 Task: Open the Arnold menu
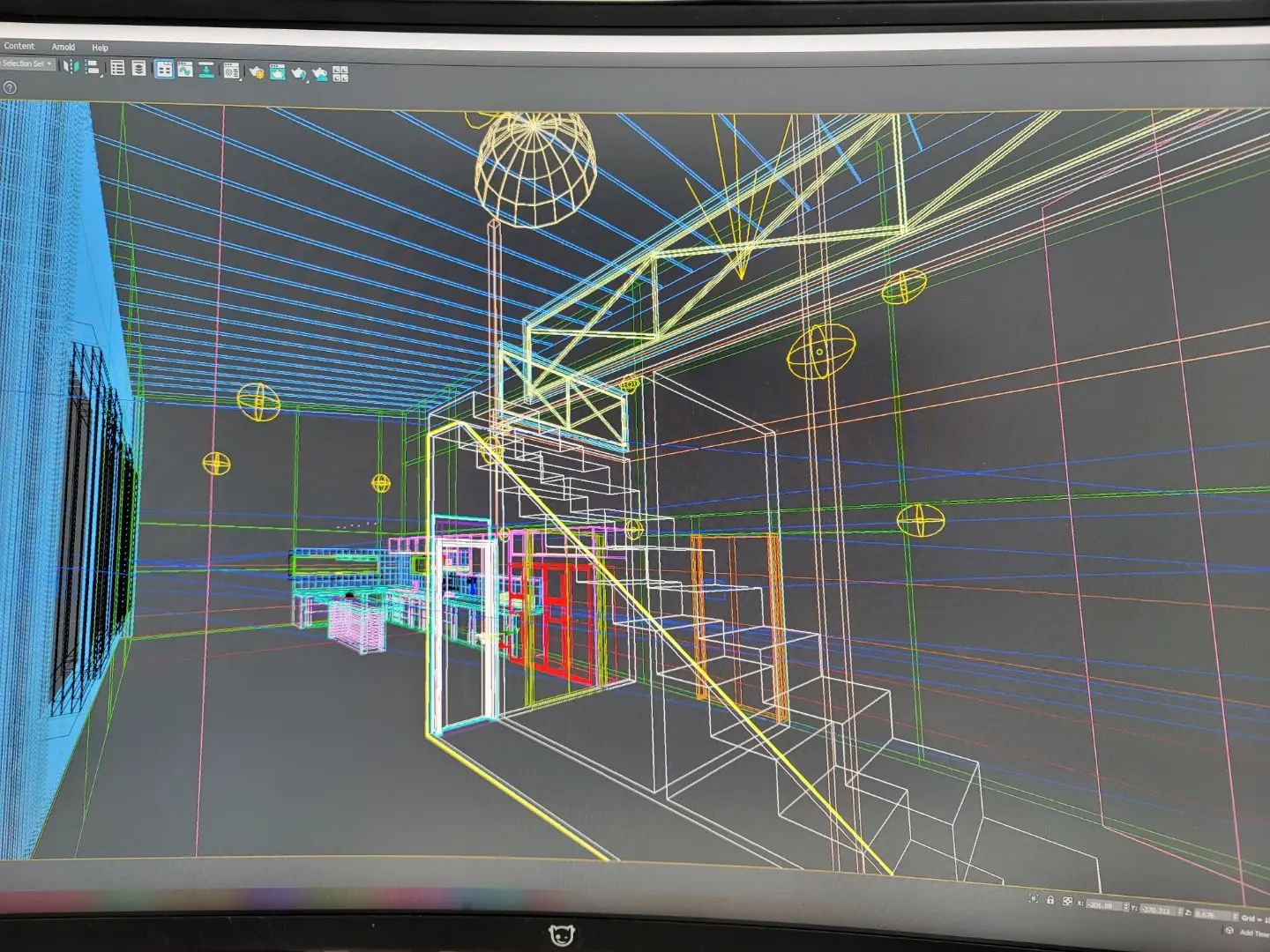click(63, 47)
